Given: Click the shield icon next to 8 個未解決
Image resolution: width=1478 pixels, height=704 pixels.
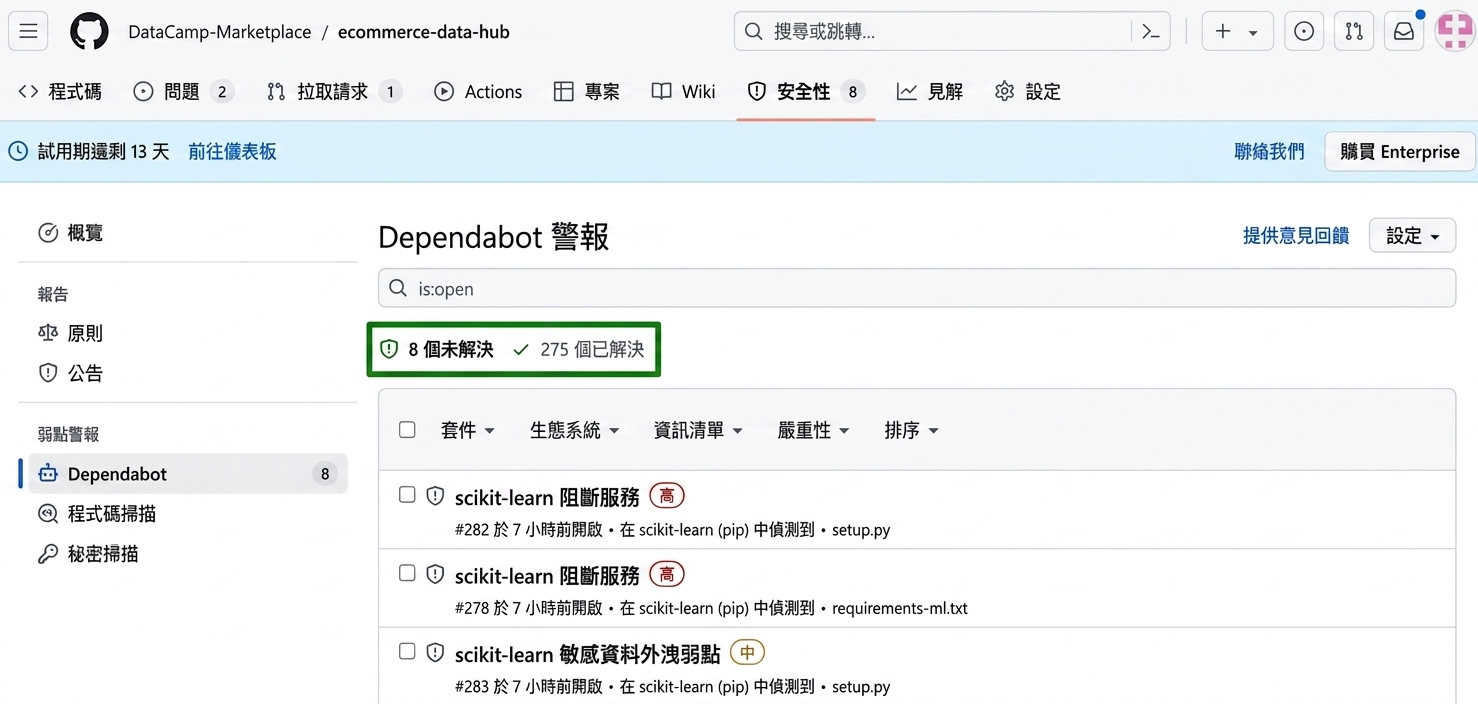Looking at the screenshot, I should 389,349.
